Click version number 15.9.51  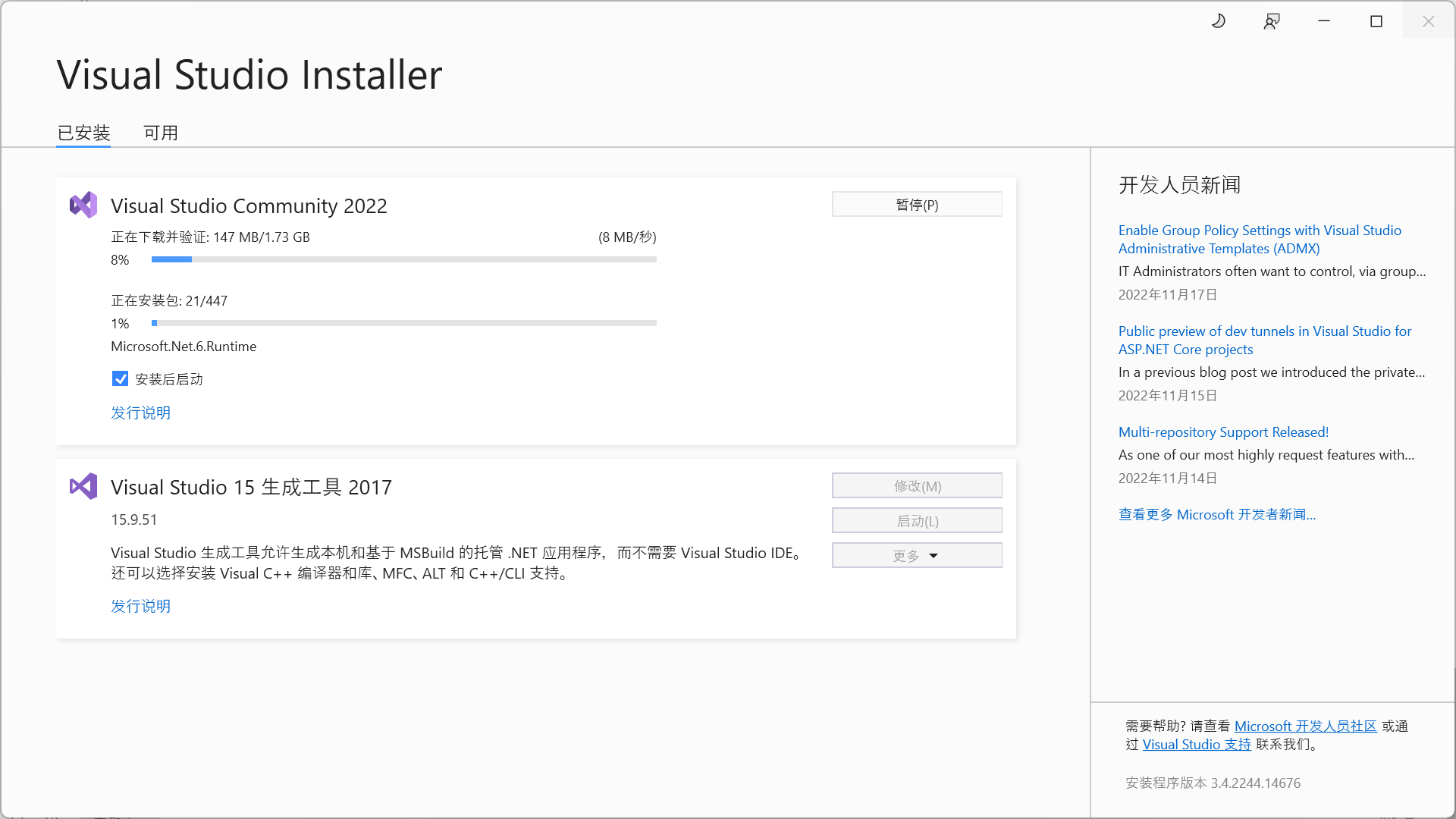tap(134, 519)
